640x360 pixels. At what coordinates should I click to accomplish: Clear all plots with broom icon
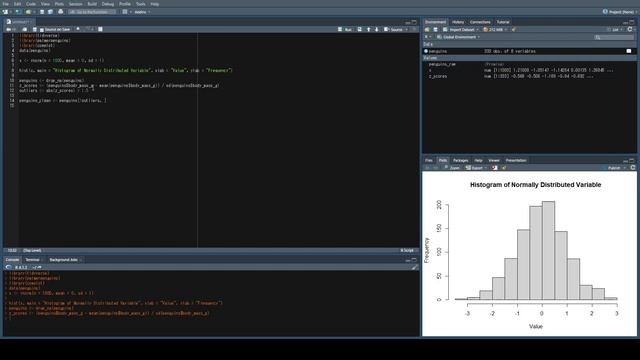click(504, 168)
